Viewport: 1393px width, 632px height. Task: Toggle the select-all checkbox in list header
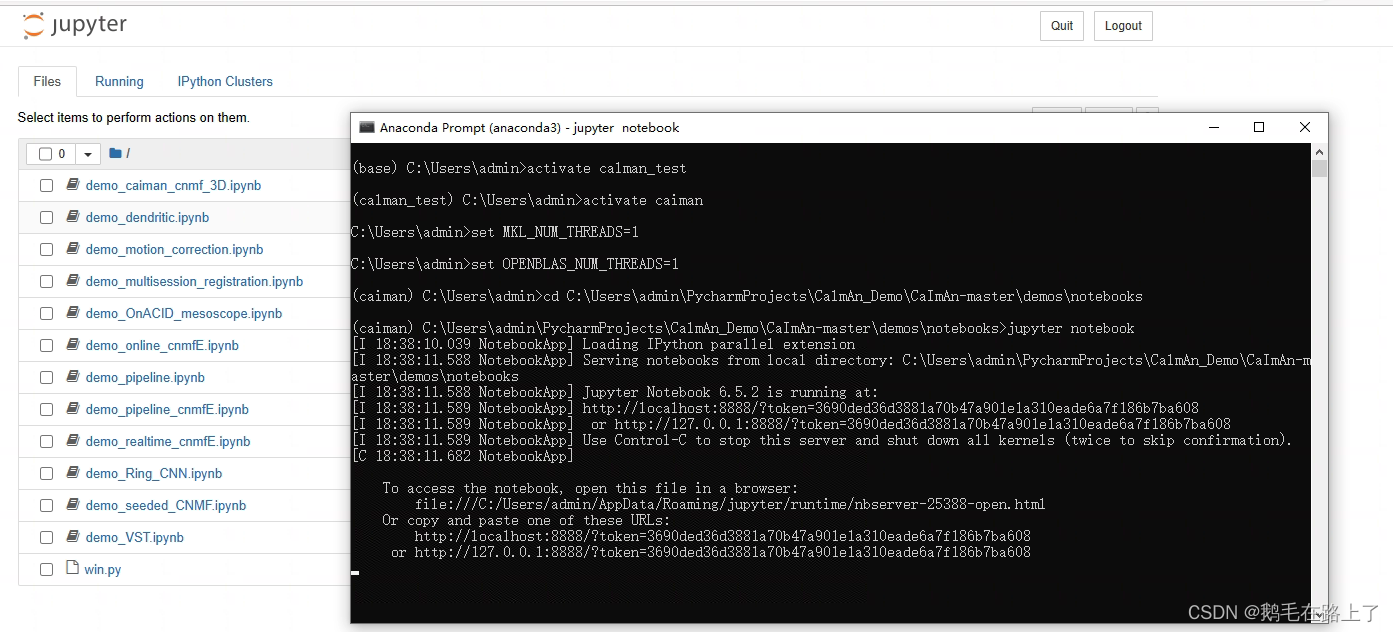click(x=45, y=154)
